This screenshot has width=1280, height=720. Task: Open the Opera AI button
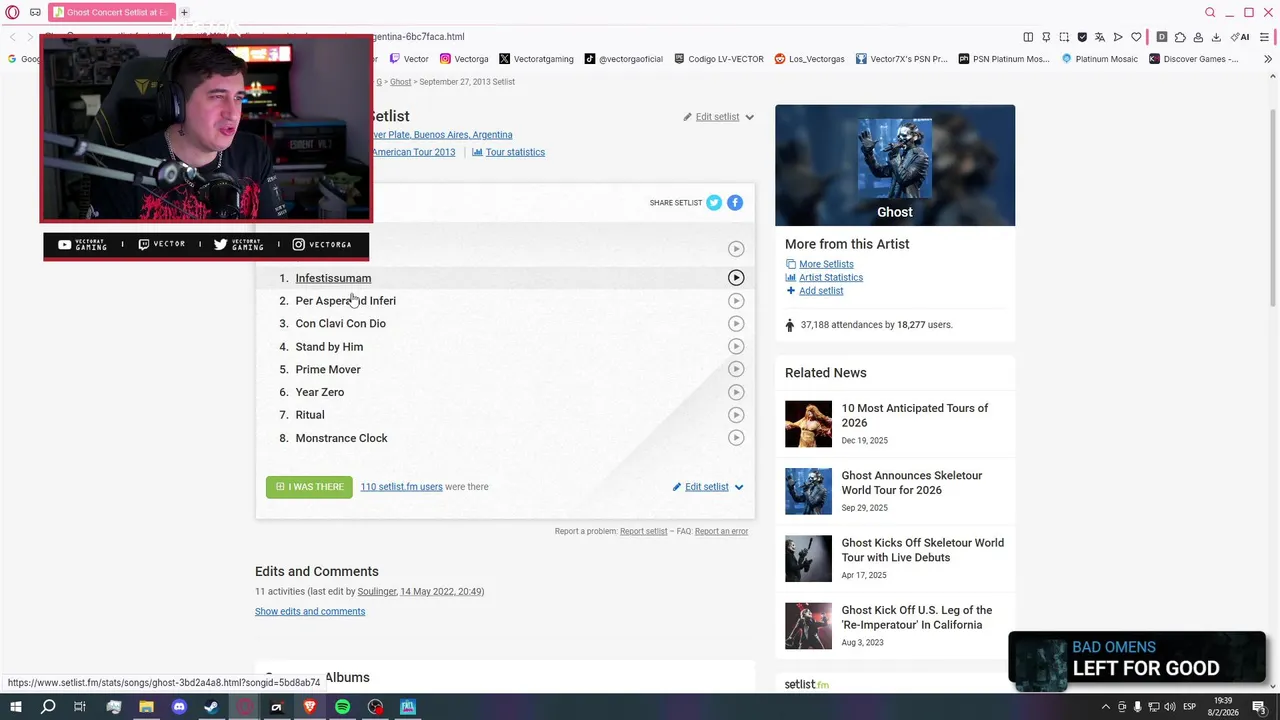[1240, 37]
